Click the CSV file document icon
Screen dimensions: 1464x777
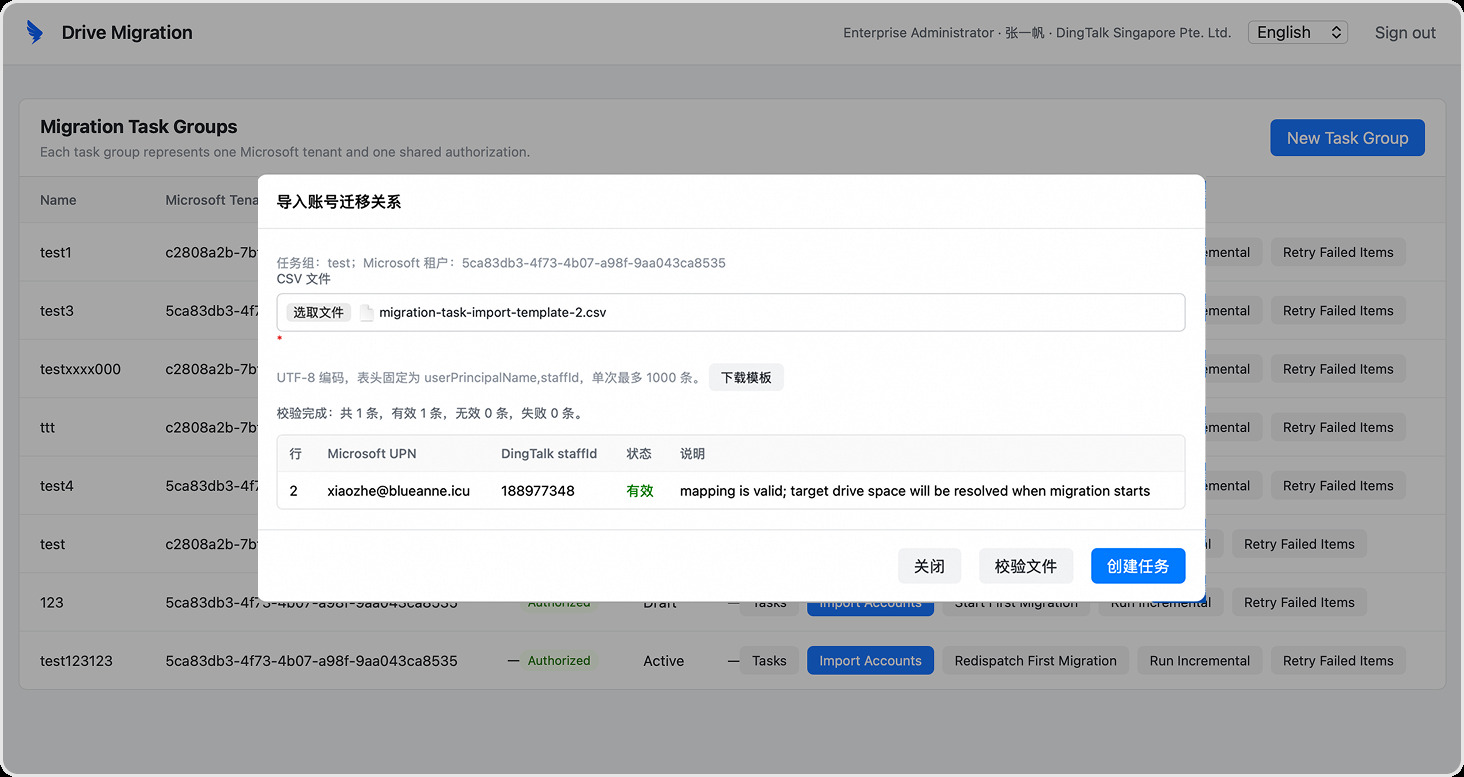367,313
